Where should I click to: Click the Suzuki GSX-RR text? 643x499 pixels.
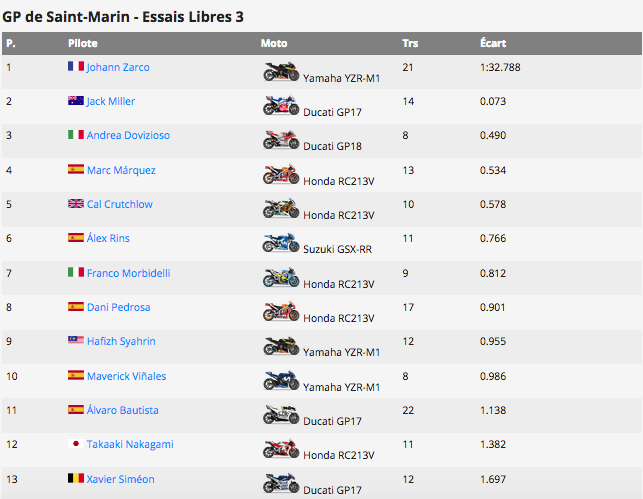[337, 249]
